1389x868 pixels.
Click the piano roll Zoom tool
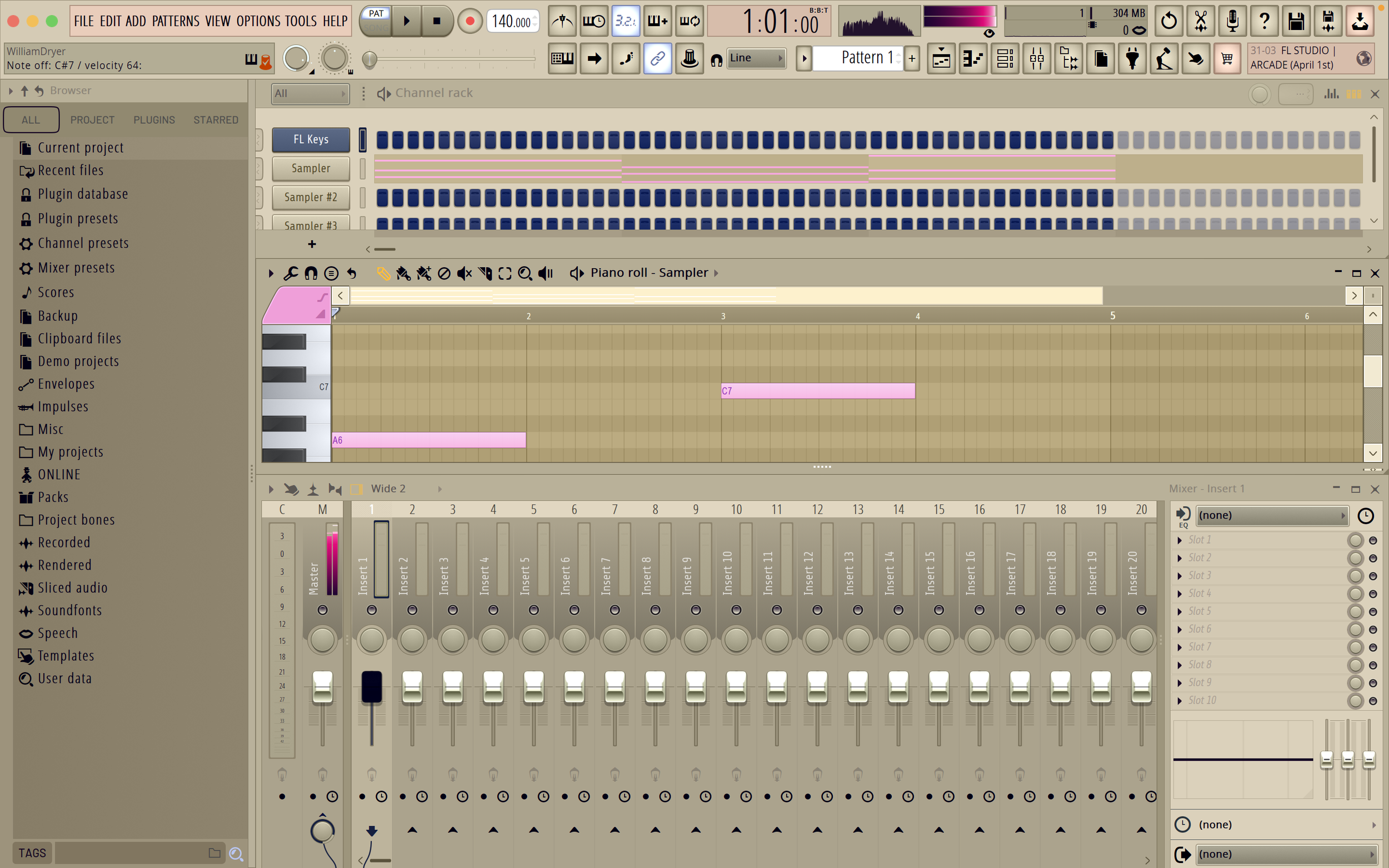click(525, 273)
